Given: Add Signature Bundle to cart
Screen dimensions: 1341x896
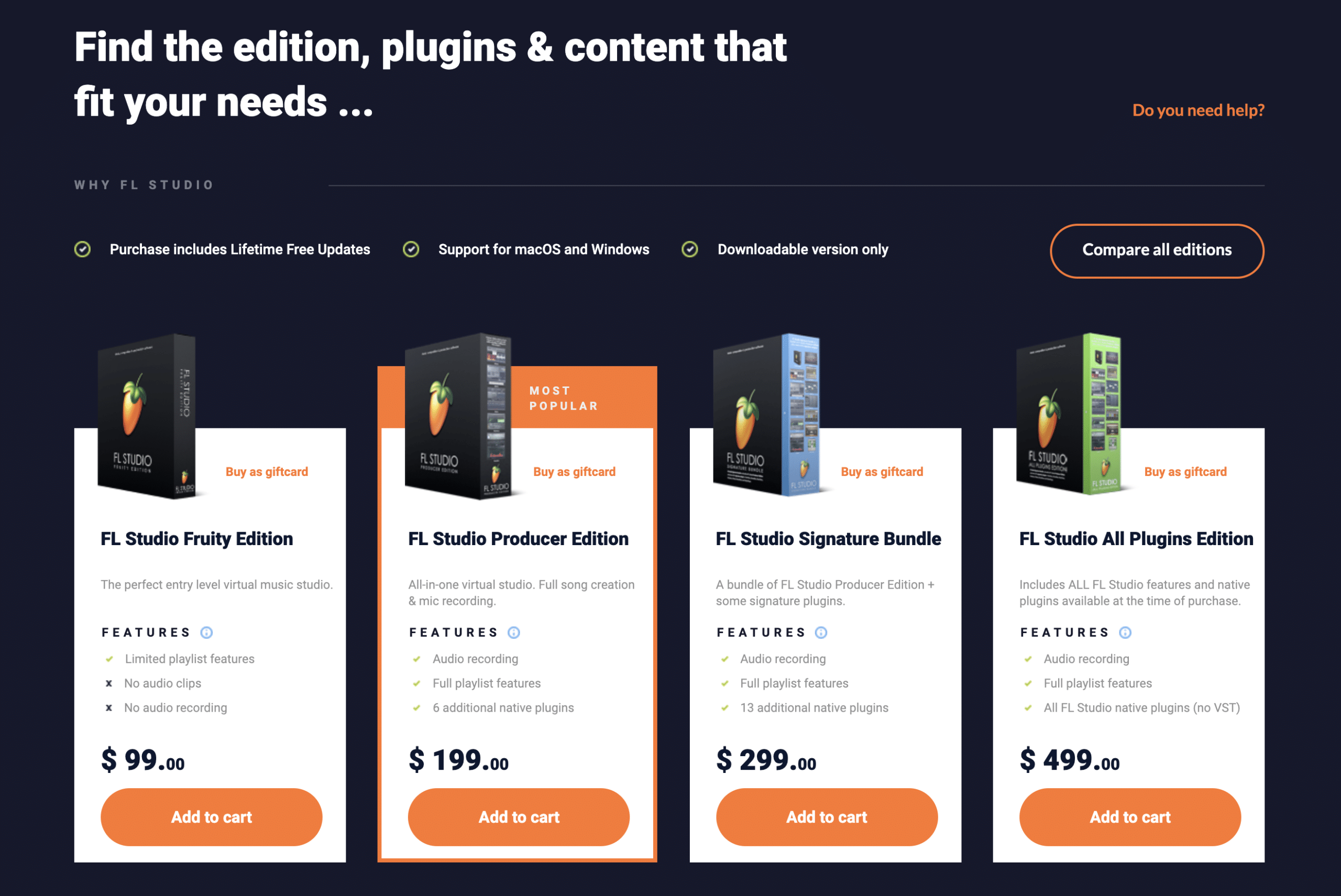Looking at the screenshot, I should pos(827,816).
